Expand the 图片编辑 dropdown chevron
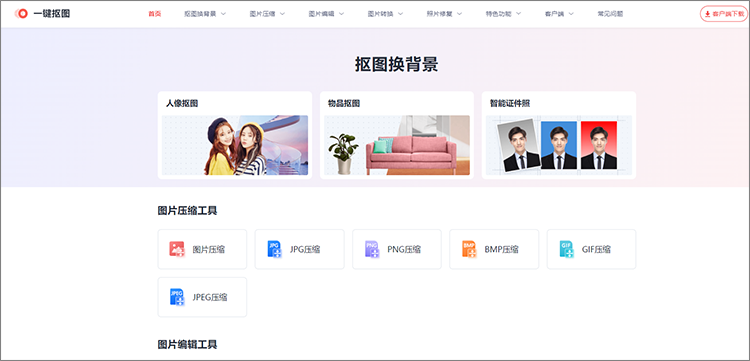 pyautogui.click(x=342, y=14)
